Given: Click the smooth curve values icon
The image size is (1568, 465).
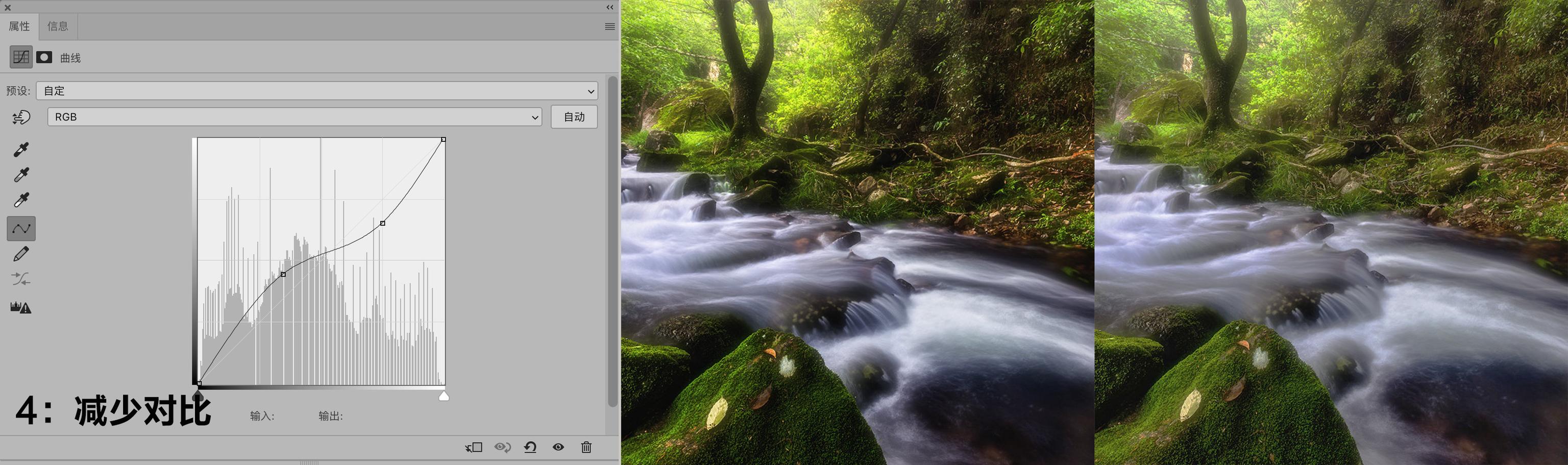Looking at the screenshot, I should pos(21,279).
